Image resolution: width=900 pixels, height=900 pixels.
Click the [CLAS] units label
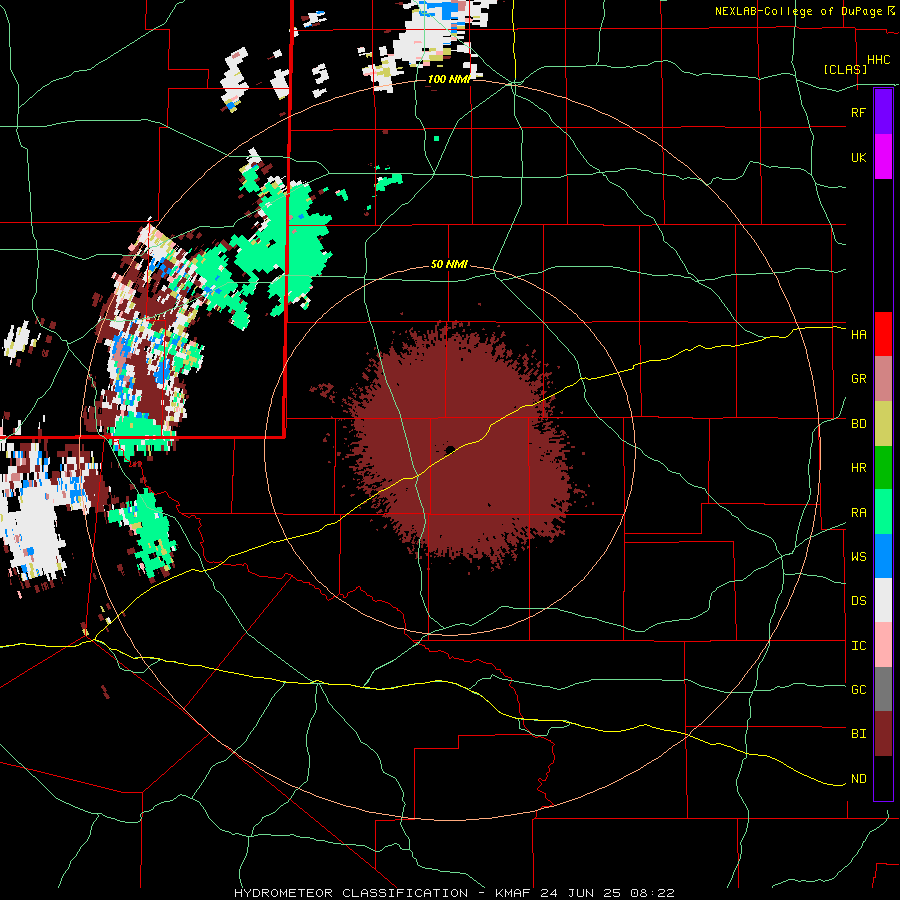pyautogui.click(x=845, y=69)
